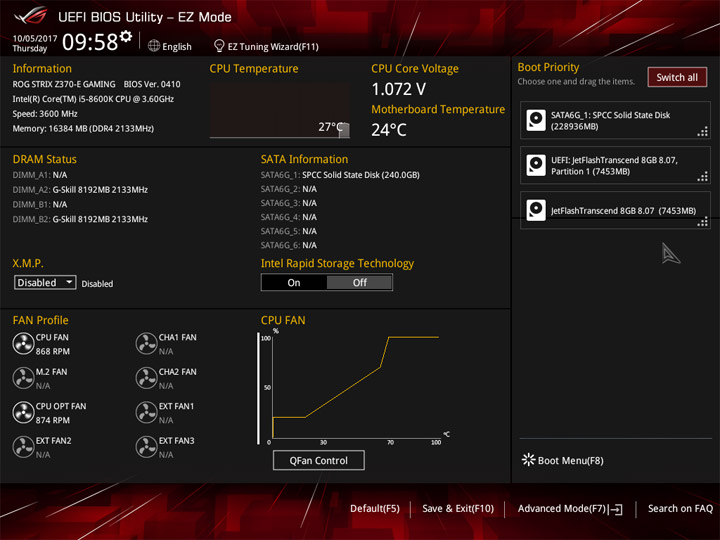Click the ROG logo icon

coord(31,16)
